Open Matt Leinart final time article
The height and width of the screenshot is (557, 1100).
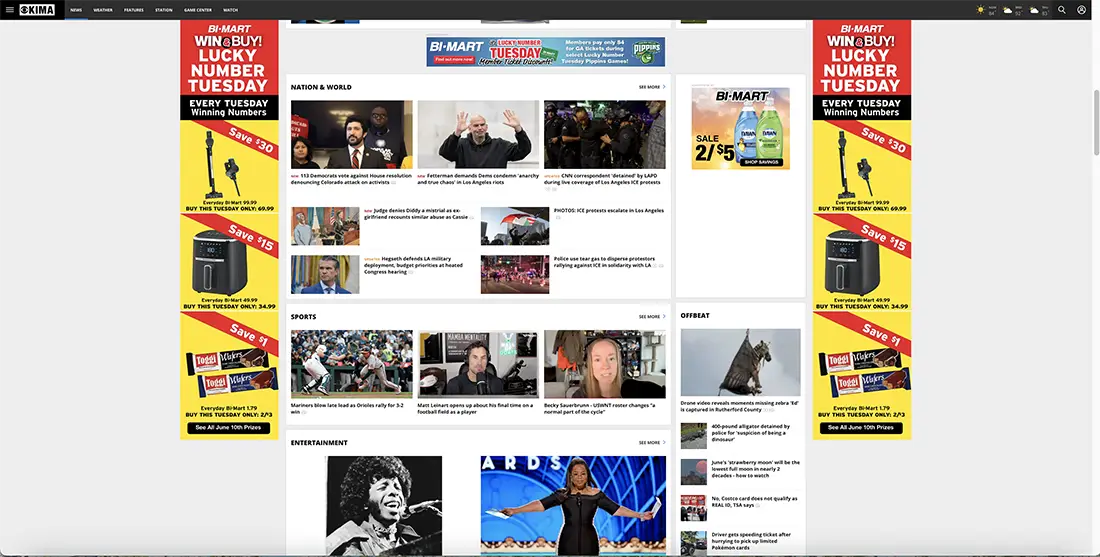pyautogui.click(x=478, y=408)
